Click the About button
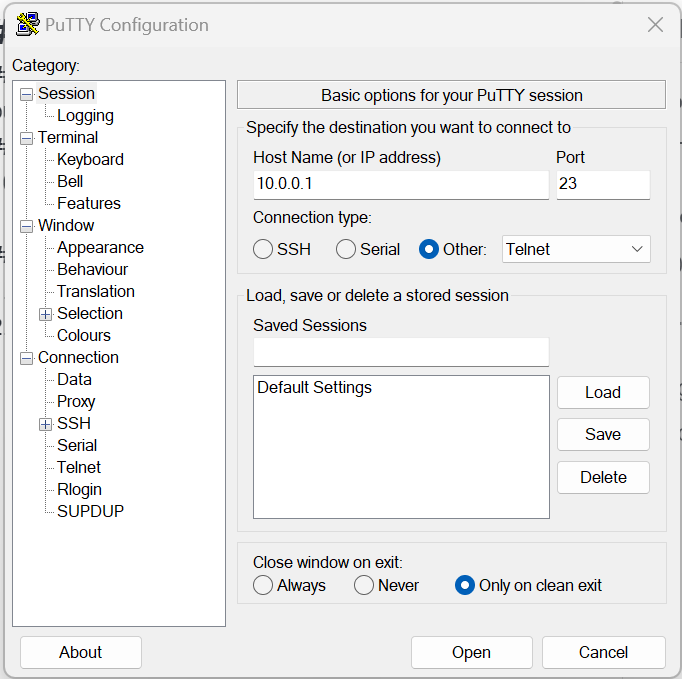 [80, 652]
